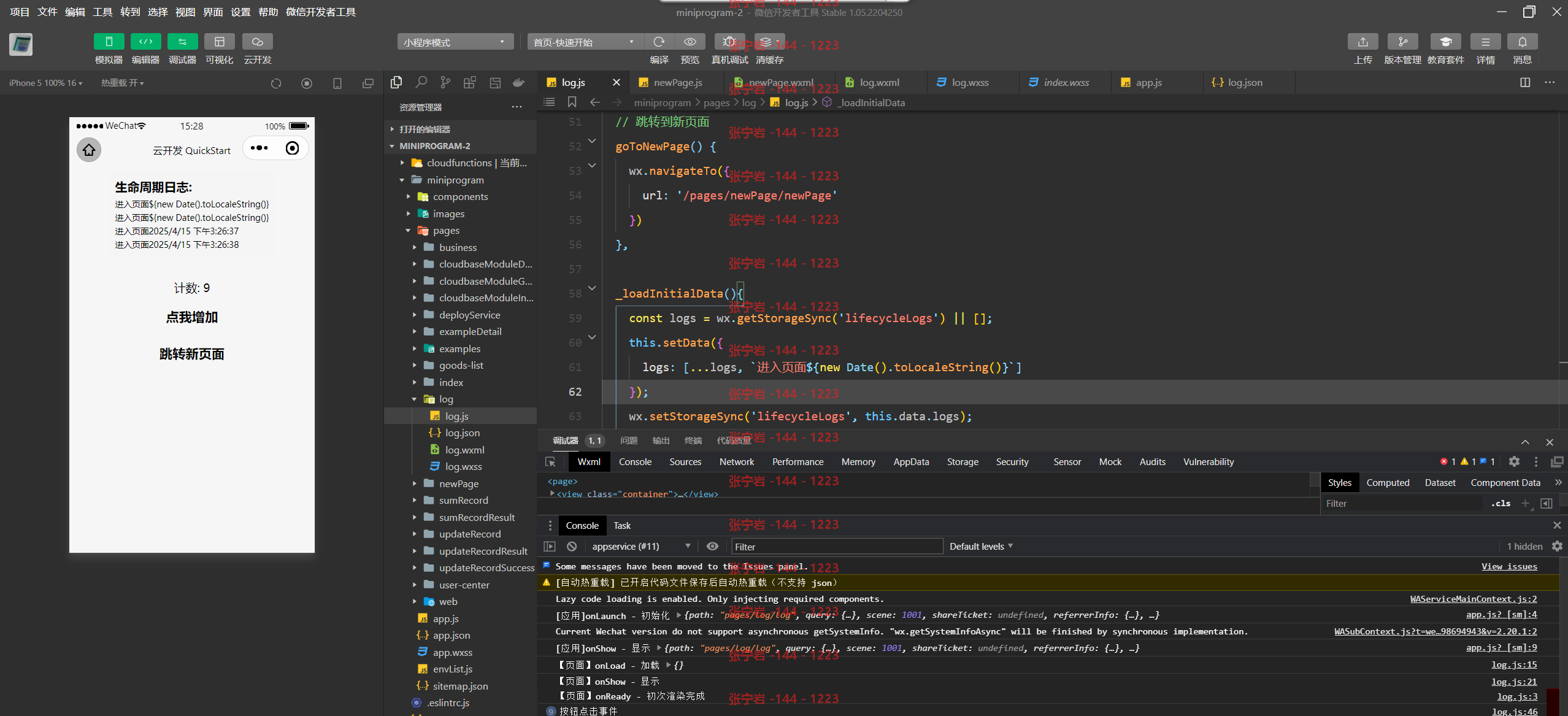Image resolution: width=1568 pixels, height=716 pixels.
Task: Open the Cloud Development console
Action: click(257, 42)
